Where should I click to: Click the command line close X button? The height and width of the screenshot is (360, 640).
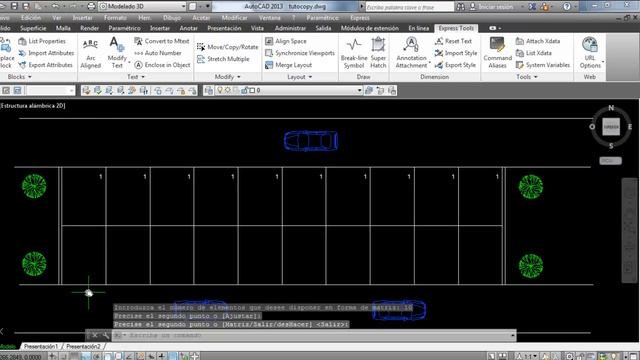click(x=95, y=336)
